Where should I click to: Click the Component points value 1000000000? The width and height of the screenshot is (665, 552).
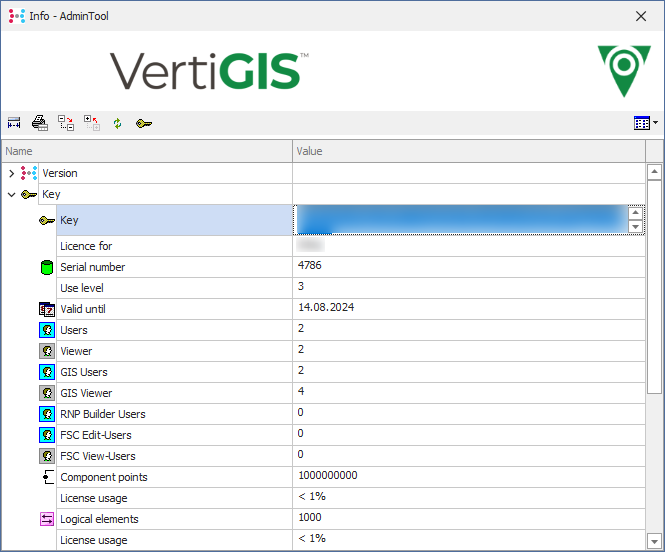328,475
